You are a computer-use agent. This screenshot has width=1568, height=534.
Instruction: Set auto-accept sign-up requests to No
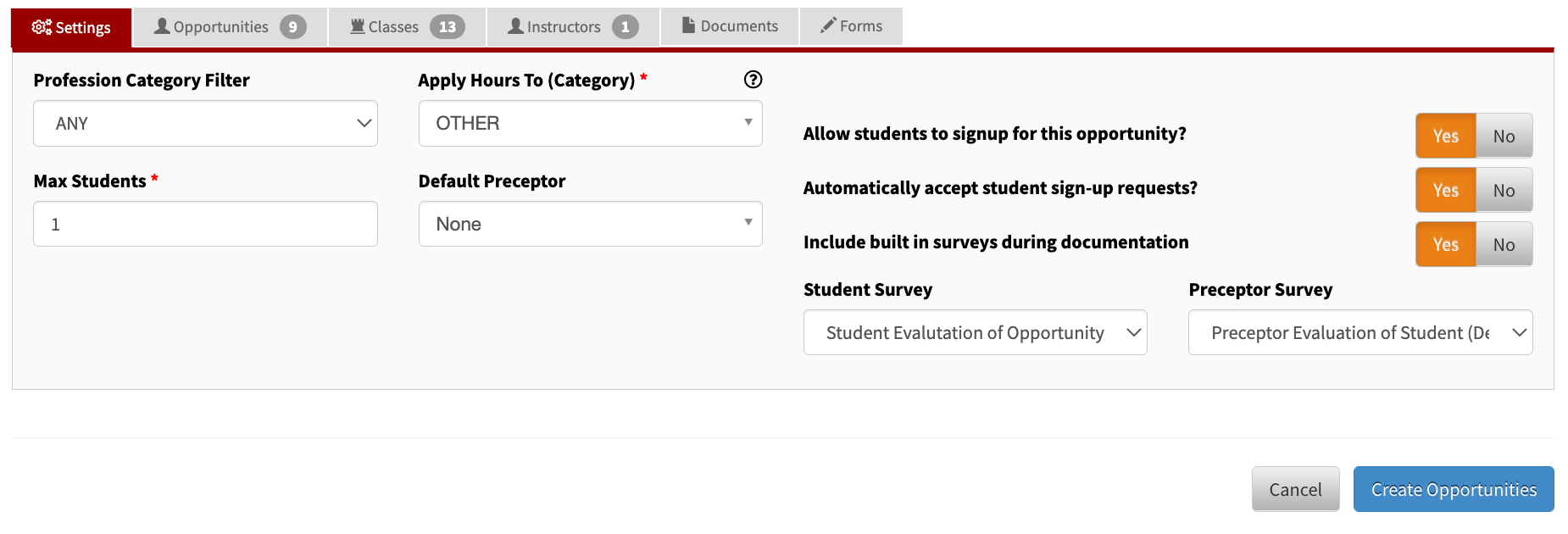[x=1504, y=190]
